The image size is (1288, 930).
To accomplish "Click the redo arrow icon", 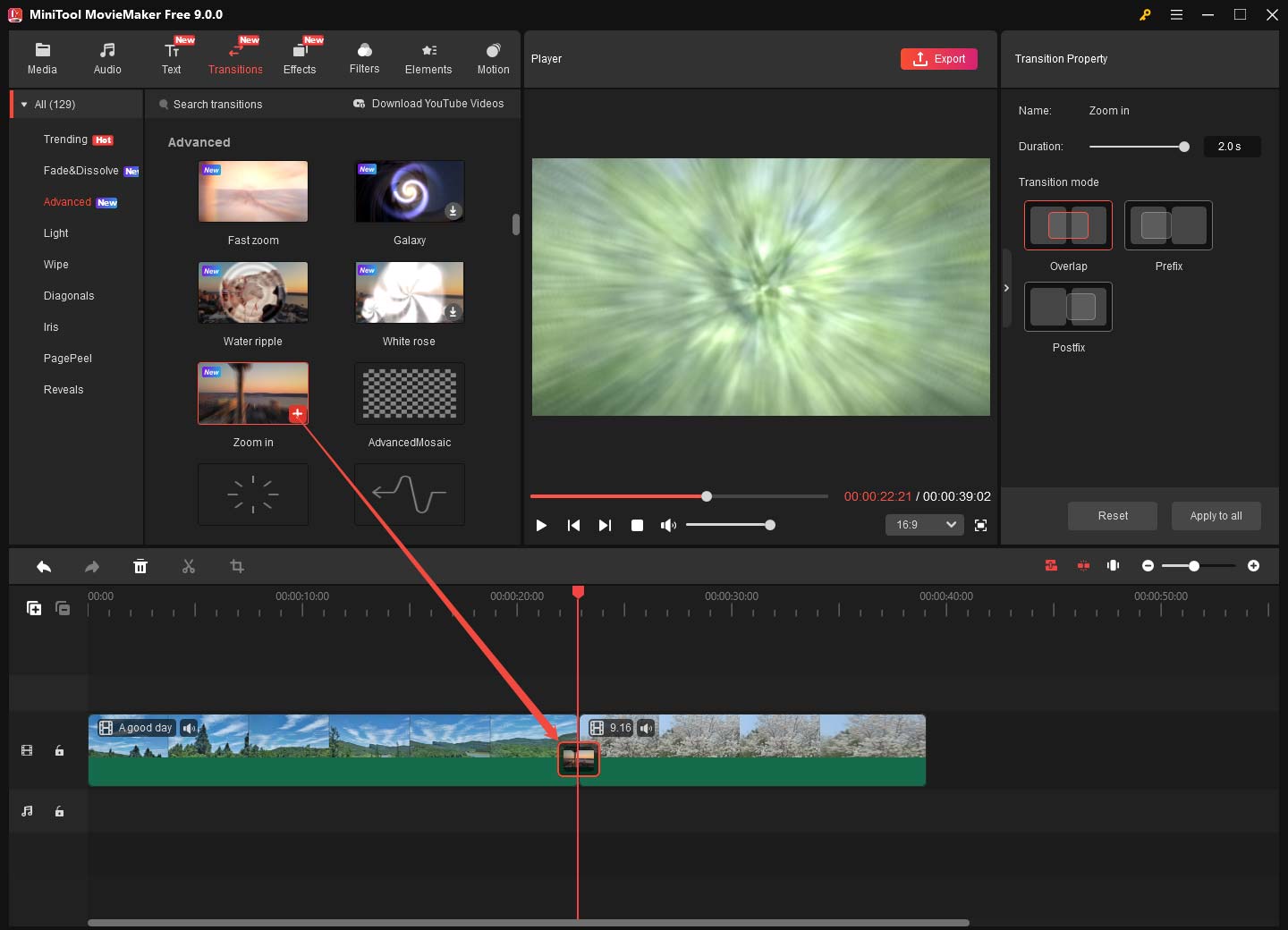I will coord(92,566).
